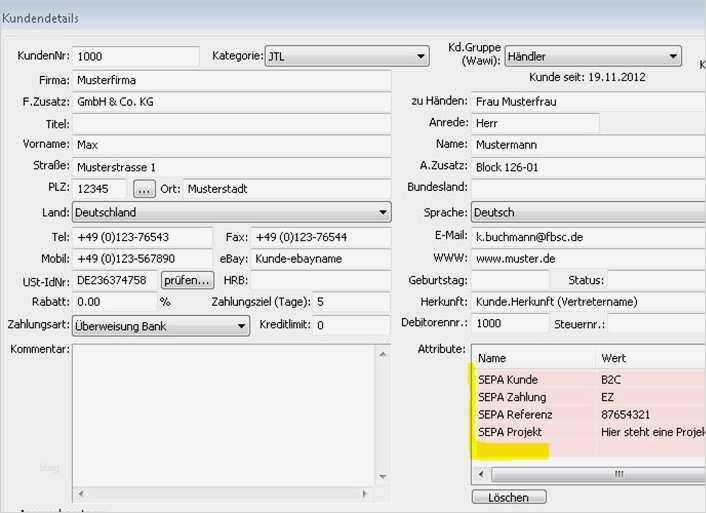This screenshot has height=513, width=706.
Task: Click the Straße field Musterstrasse 1
Action: coord(231,167)
